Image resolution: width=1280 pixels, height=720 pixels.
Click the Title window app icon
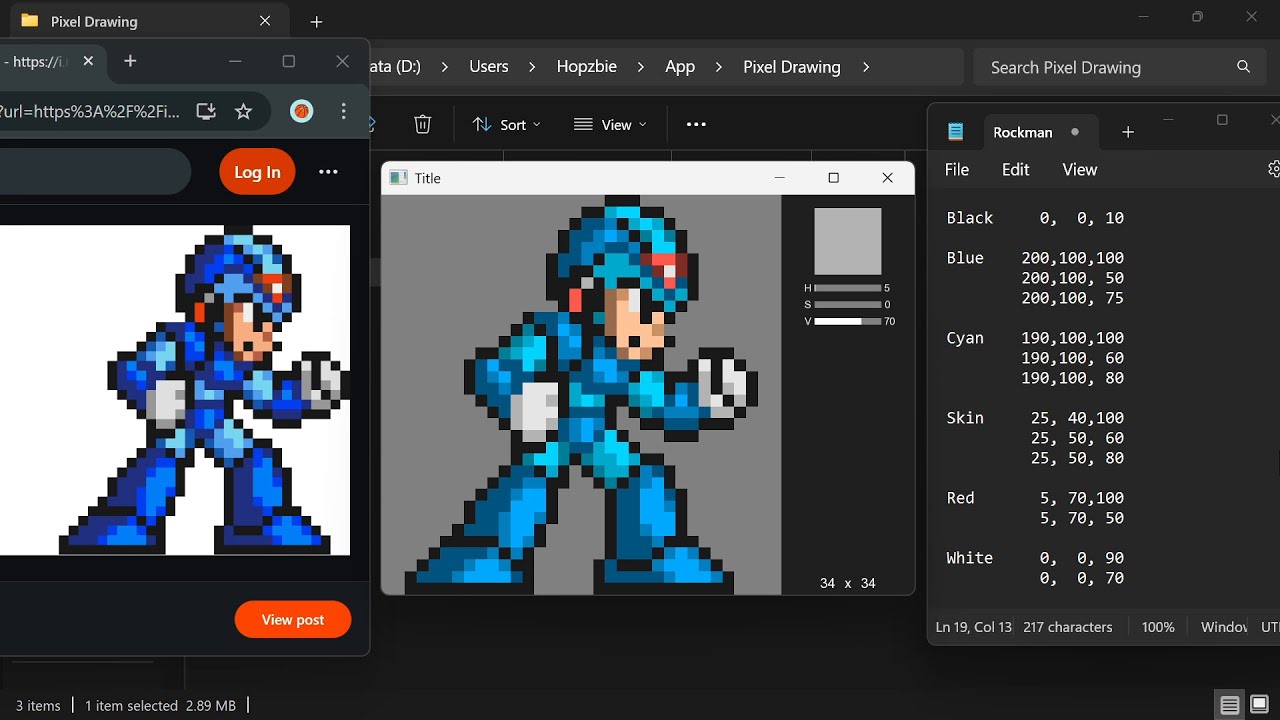398,178
